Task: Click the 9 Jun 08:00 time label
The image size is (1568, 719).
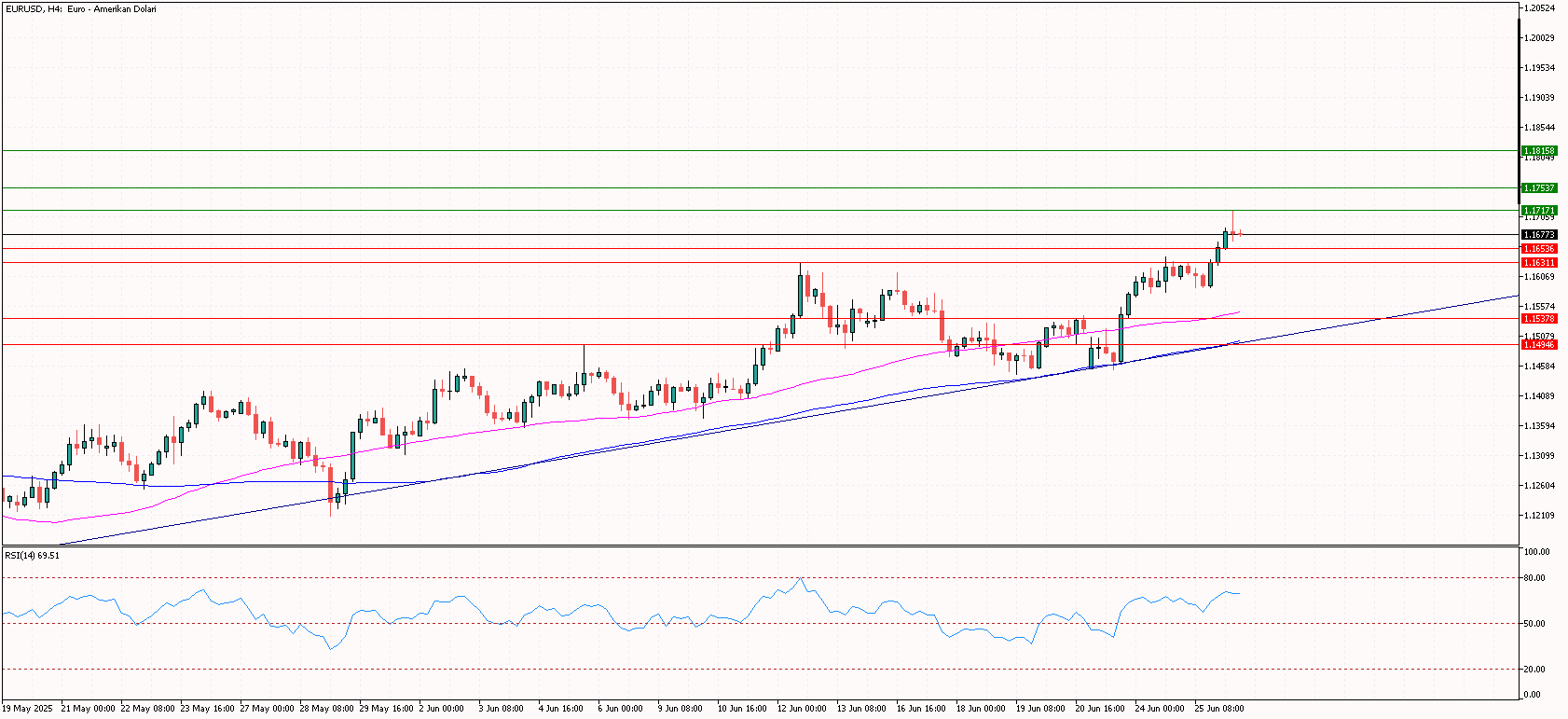Action: click(x=680, y=709)
